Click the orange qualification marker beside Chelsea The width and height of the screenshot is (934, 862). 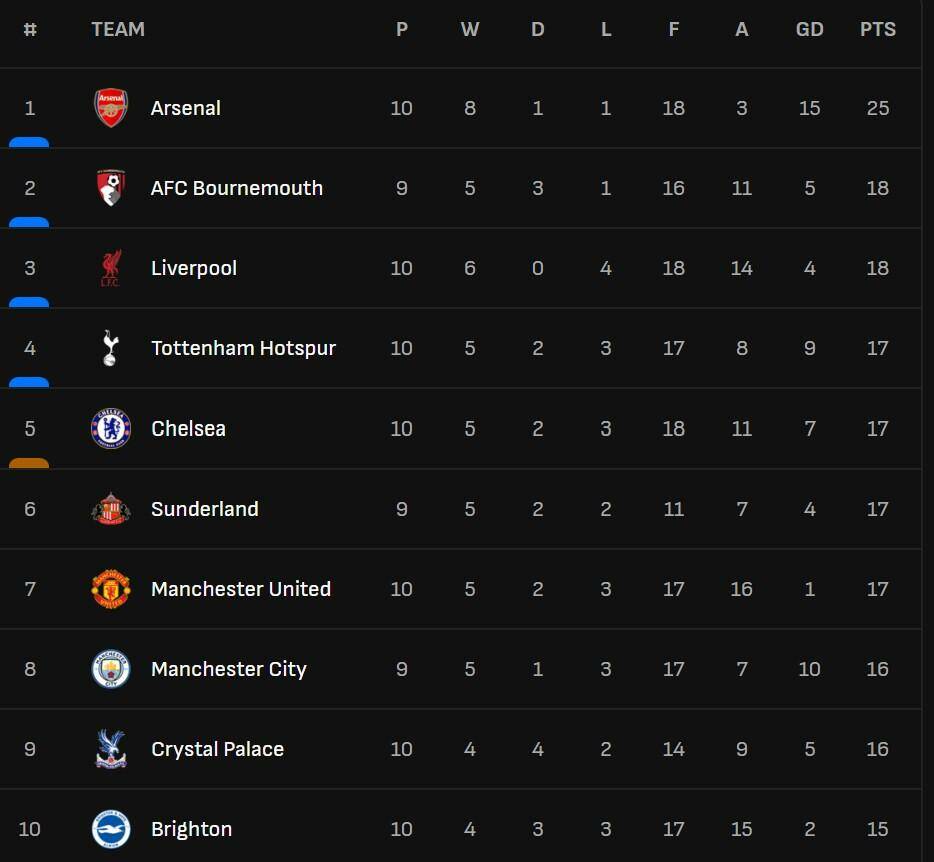pyautogui.click(x=29, y=463)
